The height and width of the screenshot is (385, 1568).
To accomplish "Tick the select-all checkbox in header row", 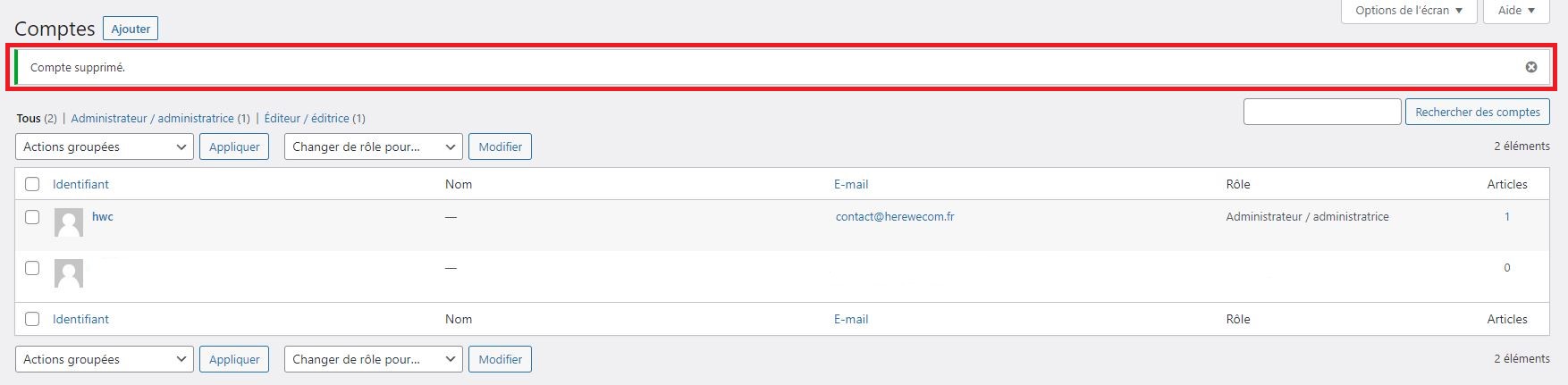I will (x=32, y=184).
